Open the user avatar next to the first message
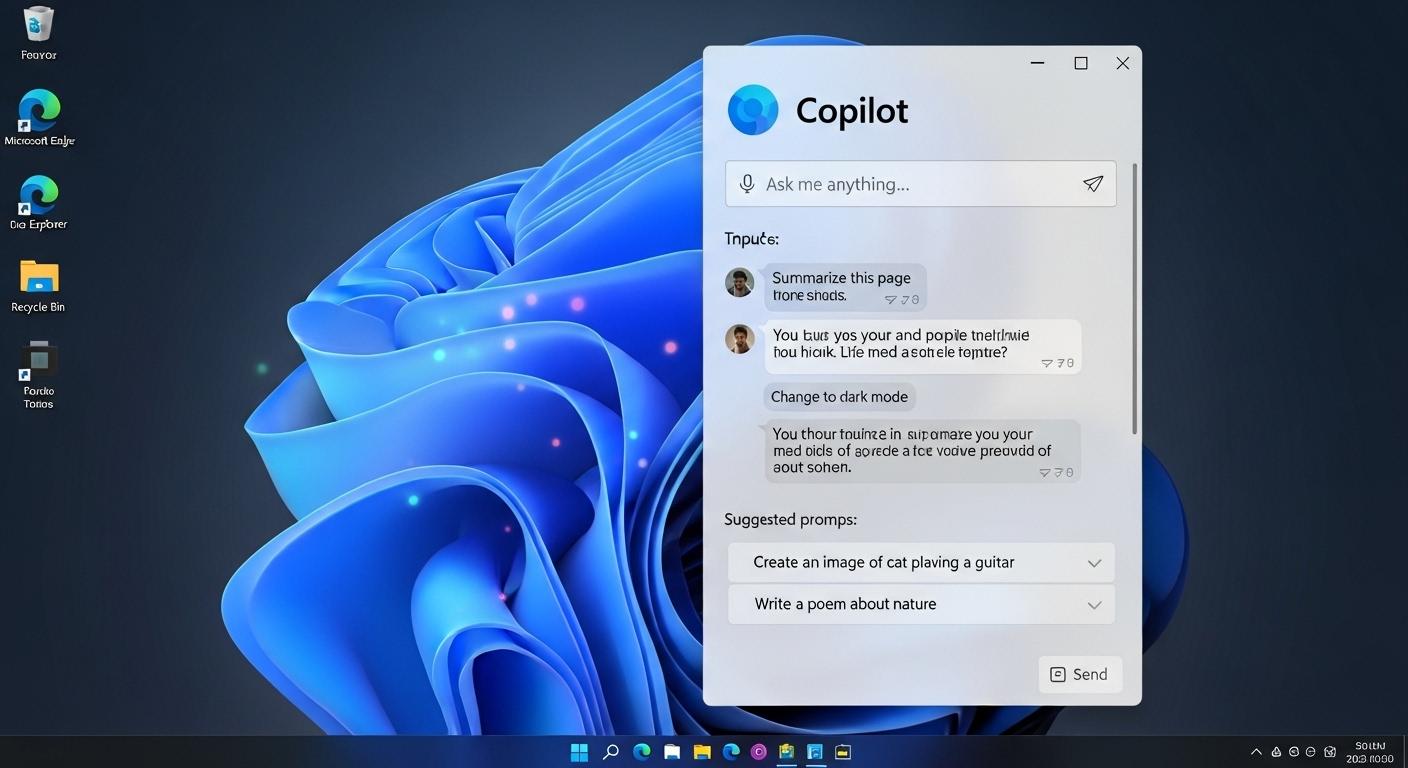Viewport: 1408px width, 768px height. coord(739,283)
